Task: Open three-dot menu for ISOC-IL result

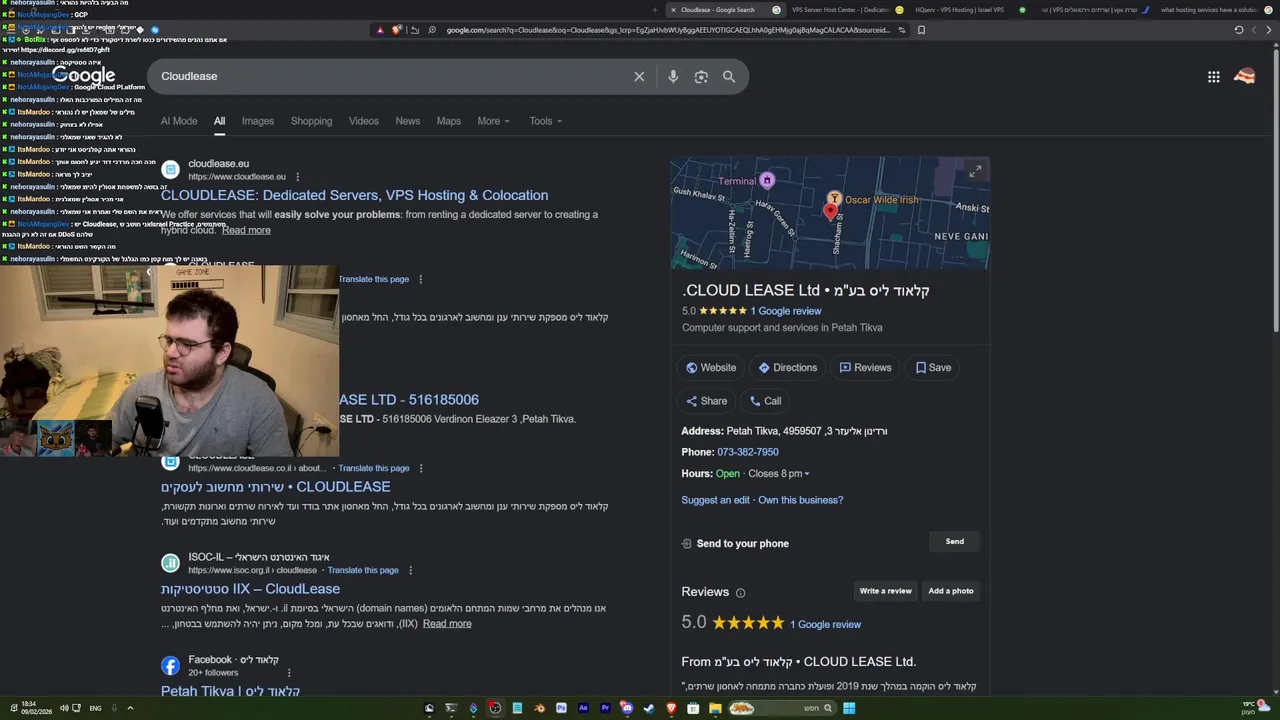Action: click(410, 570)
